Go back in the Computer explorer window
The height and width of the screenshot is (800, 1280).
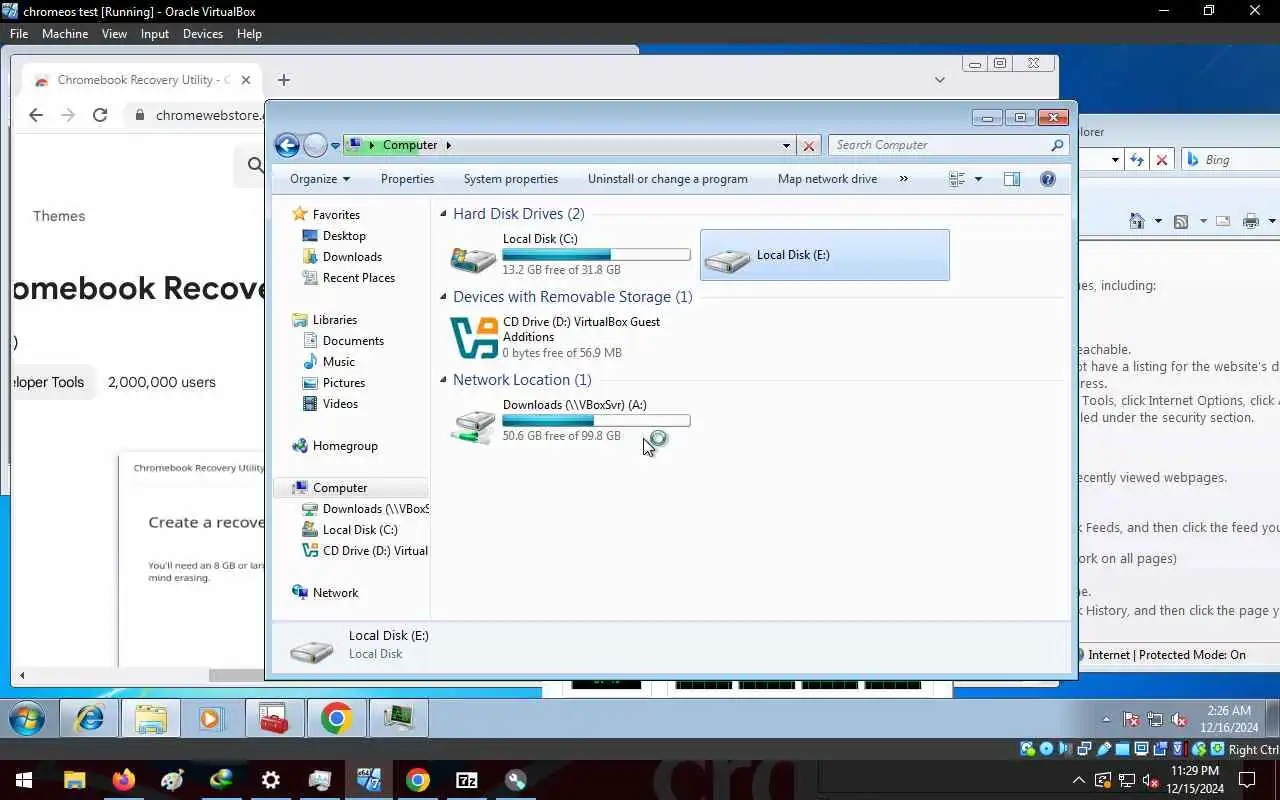point(287,145)
